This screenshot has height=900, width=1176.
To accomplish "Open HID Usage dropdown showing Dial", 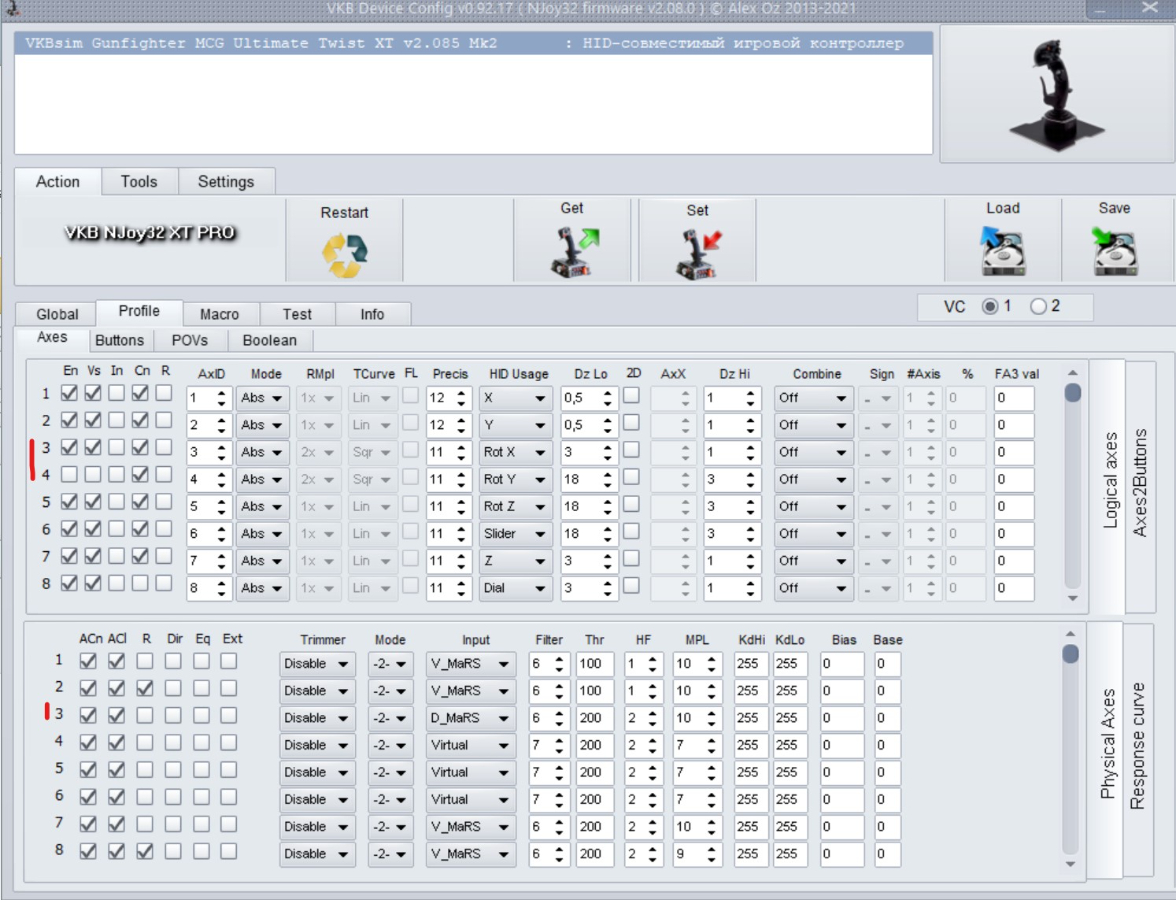I will point(515,588).
